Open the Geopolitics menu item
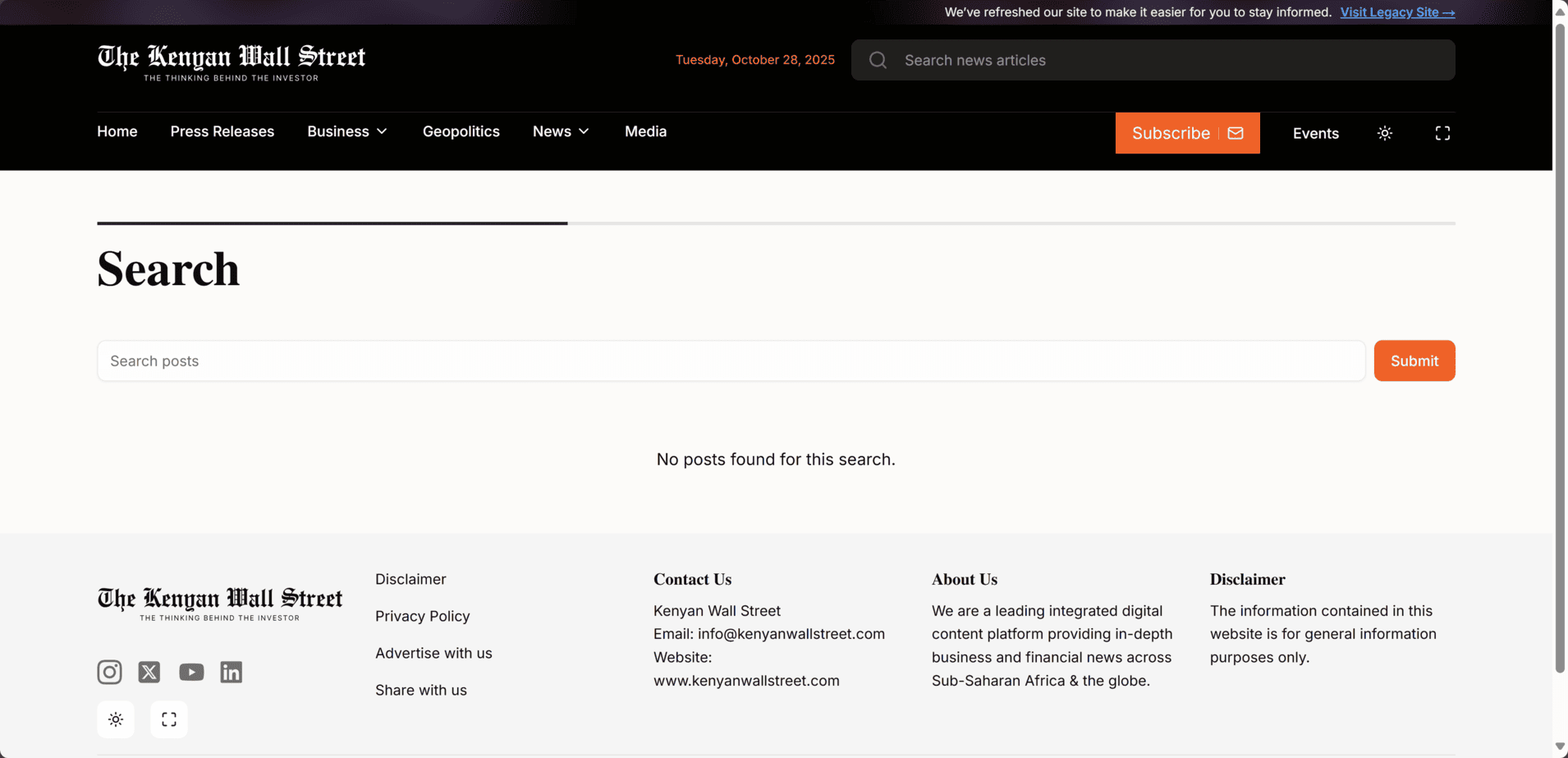Image resolution: width=1568 pixels, height=758 pixels. click(x=461, y=131)
